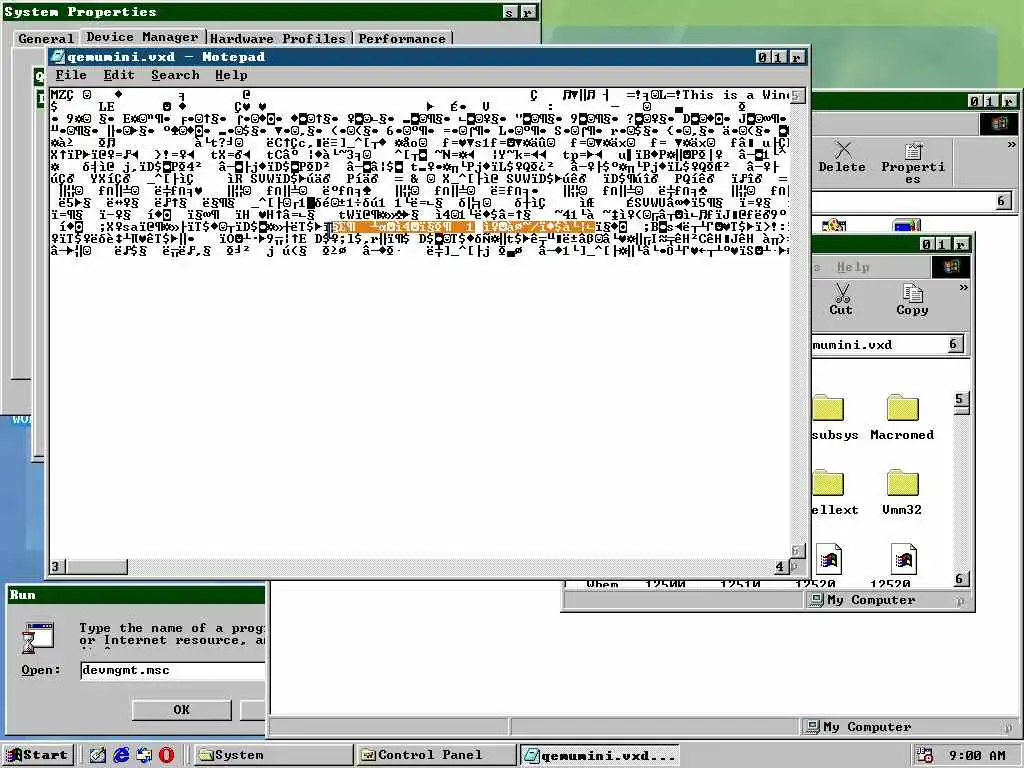
Task: Select the Device Manager tab
Action: pyautogui.click(x=142, y=37)
